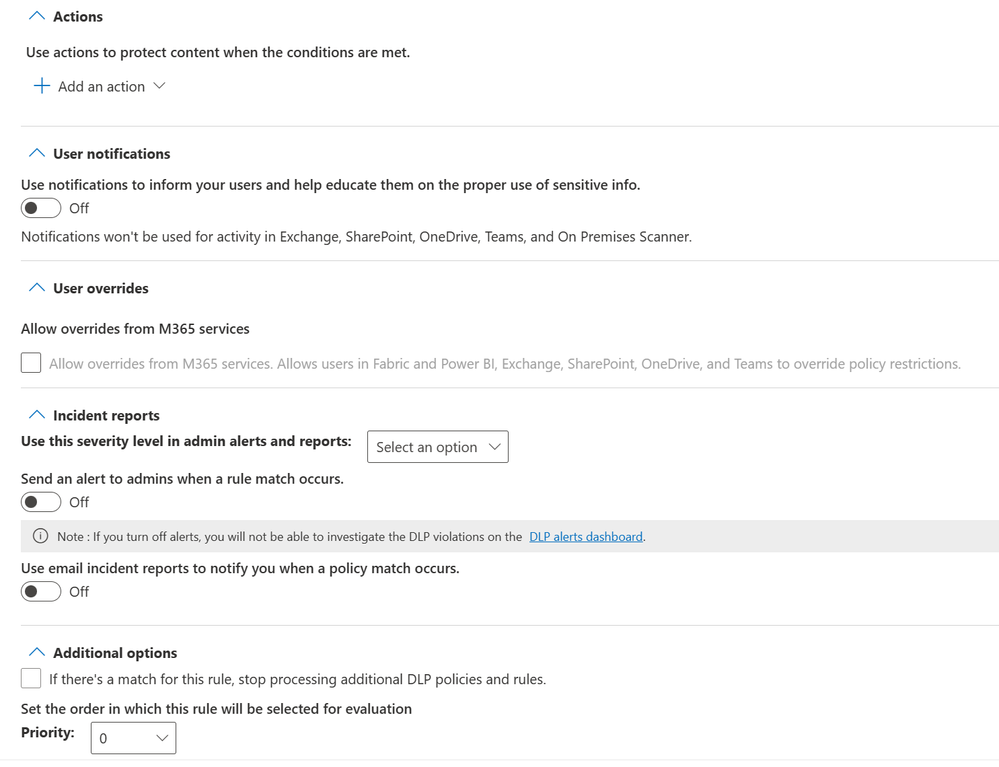999x767 pixels.
Task: Collapse the Incident reports section chevron
Action: pyautogui.click(x=37, y=415)
